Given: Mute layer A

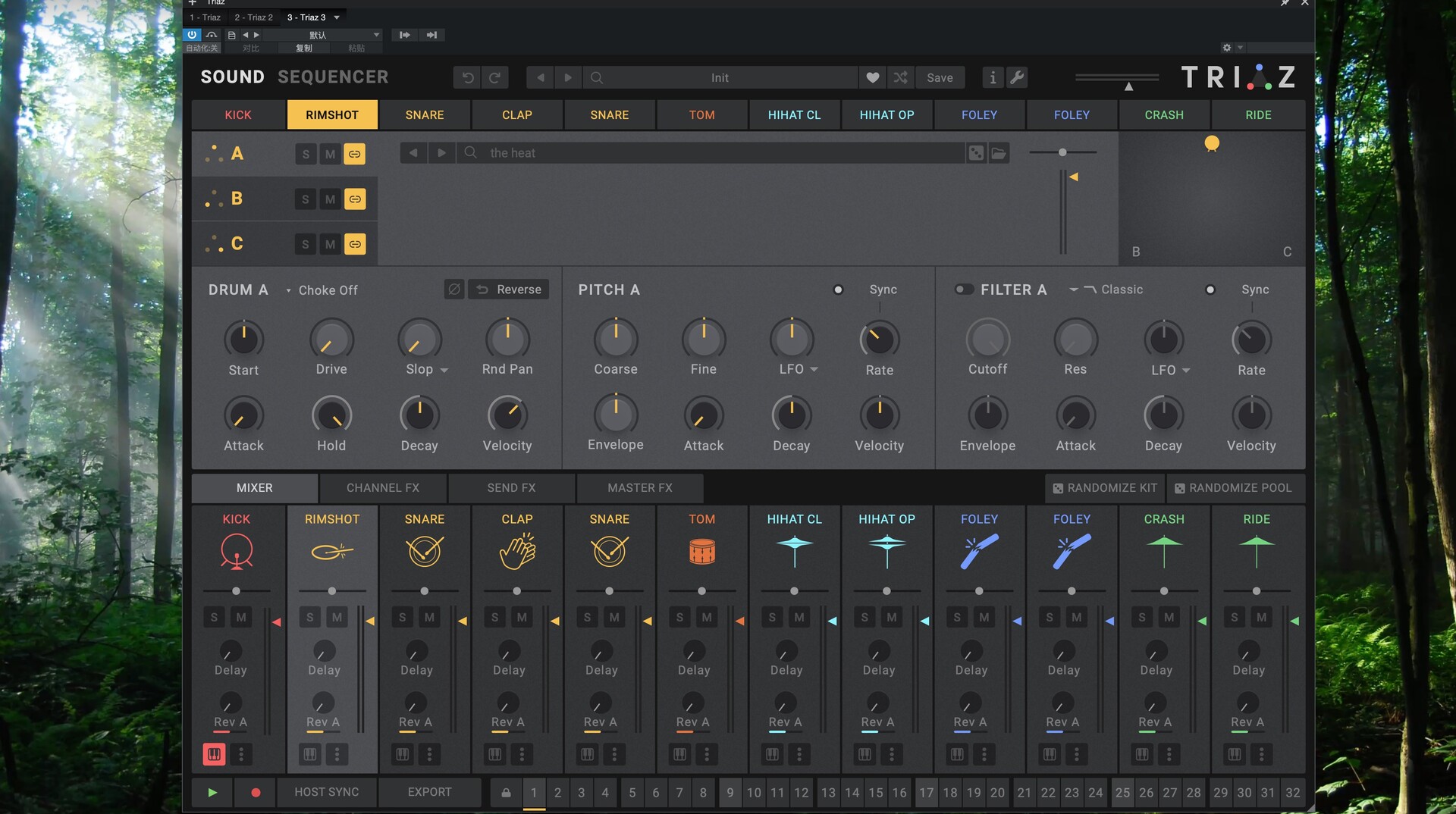Looking at the screenshot, I should [330, 154].
